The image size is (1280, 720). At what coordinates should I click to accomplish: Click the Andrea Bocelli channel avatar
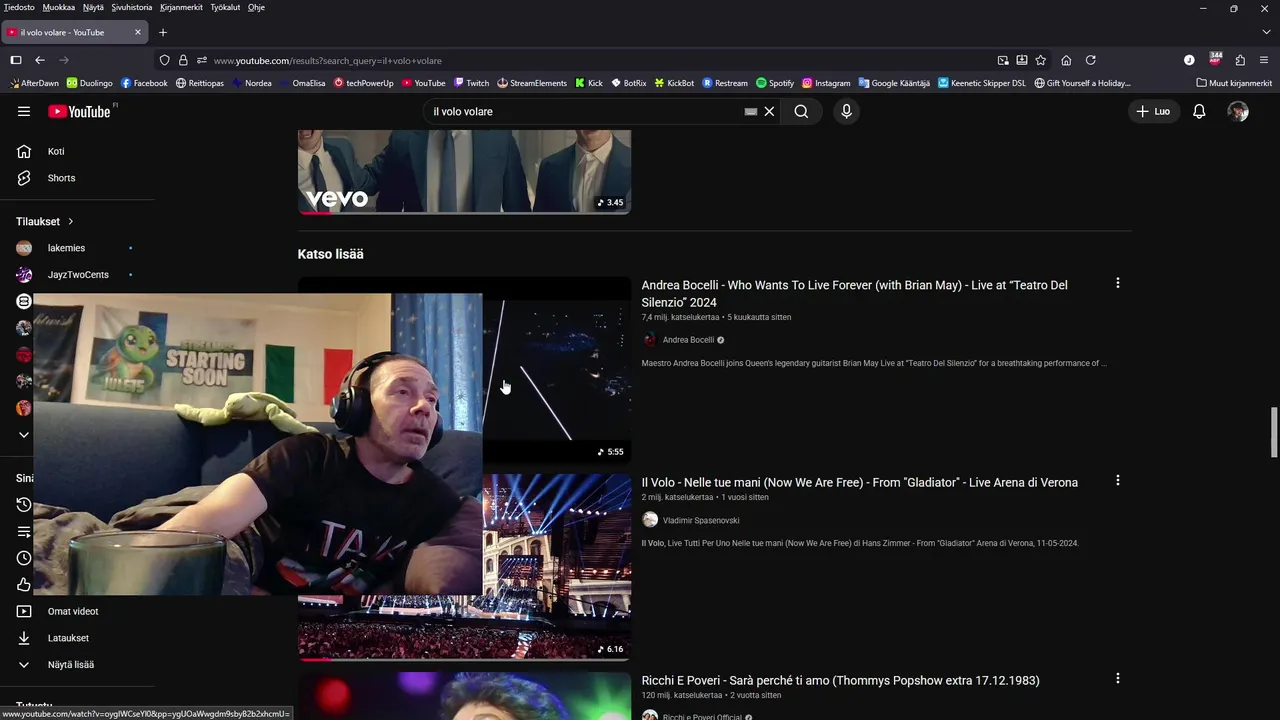(650, 340)
